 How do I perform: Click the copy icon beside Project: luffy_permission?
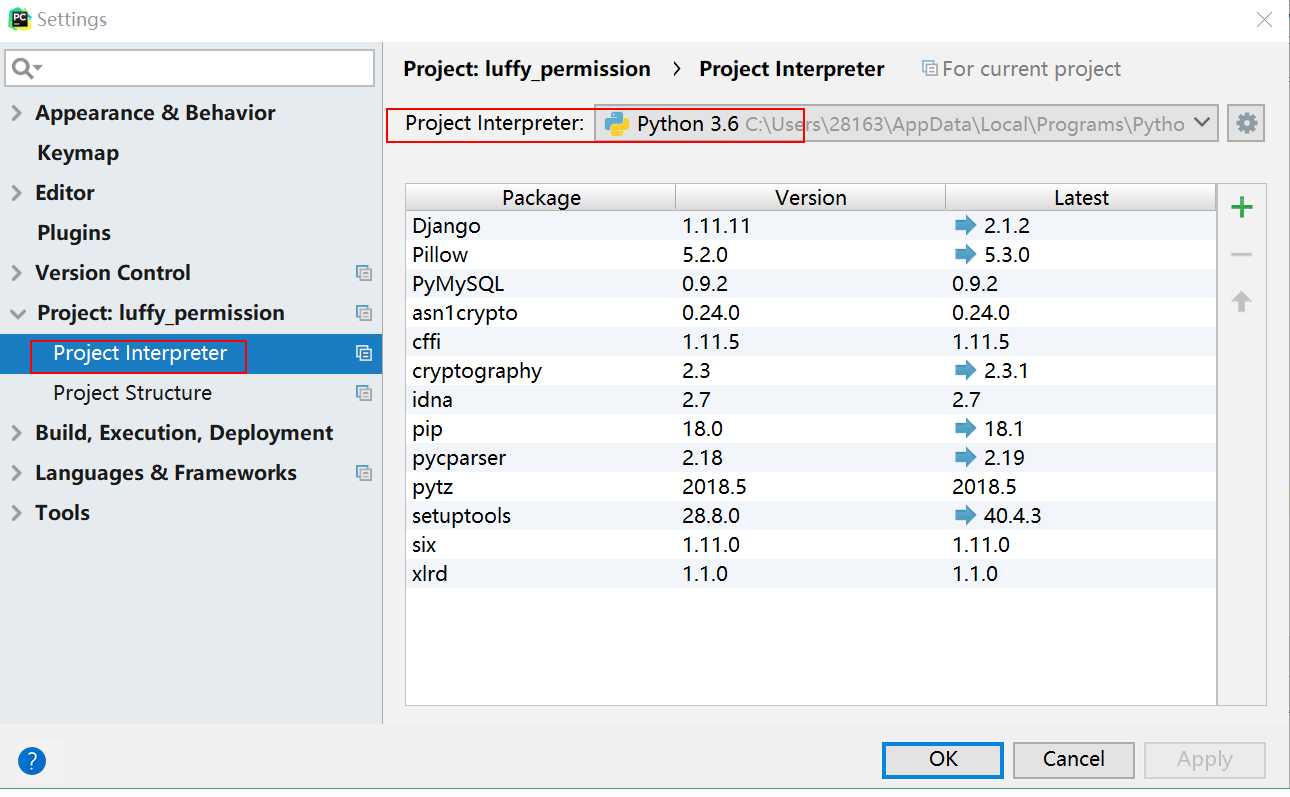[x=364, y=313]
